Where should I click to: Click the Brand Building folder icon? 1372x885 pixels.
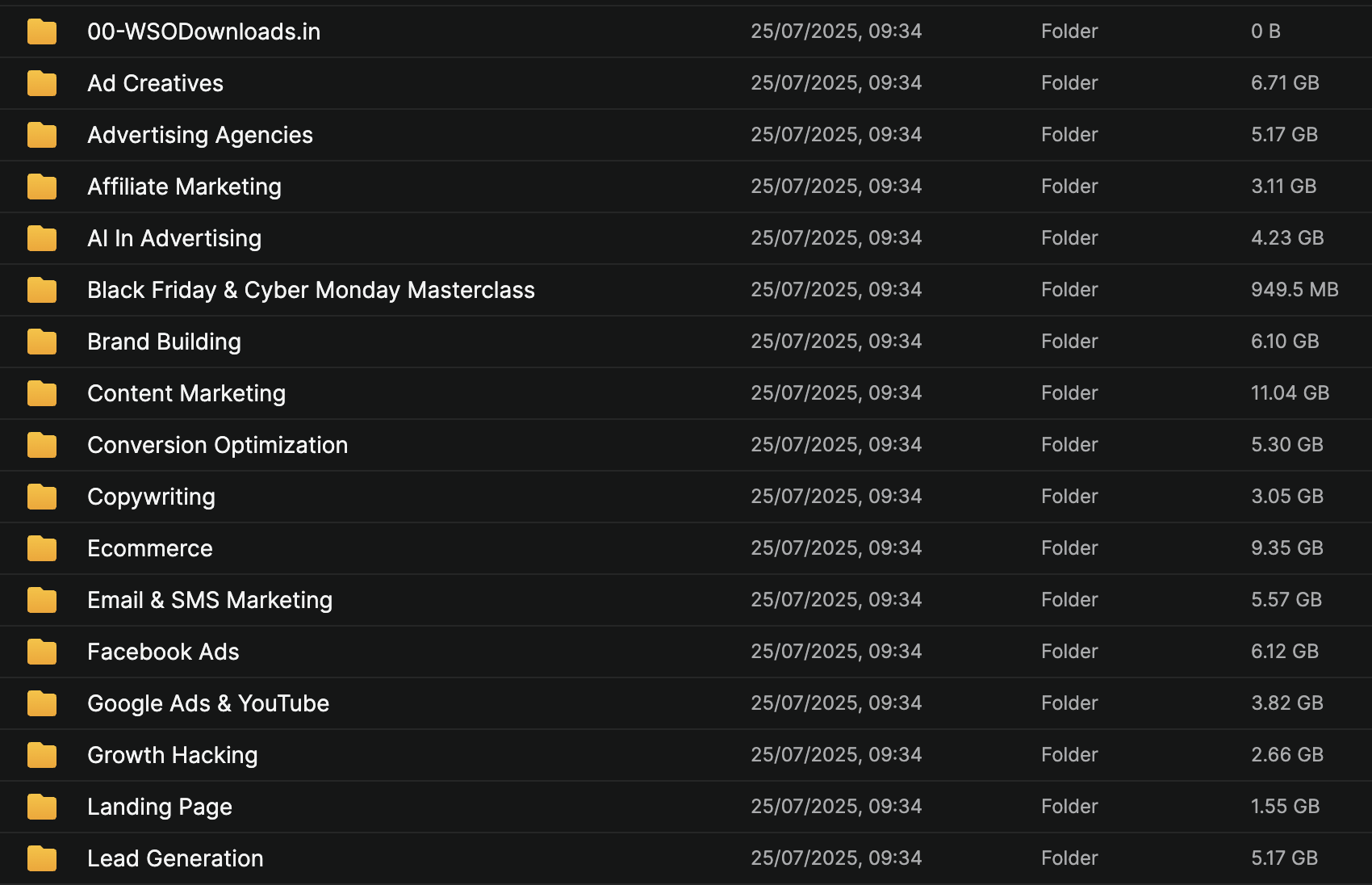tap(42, 342)
